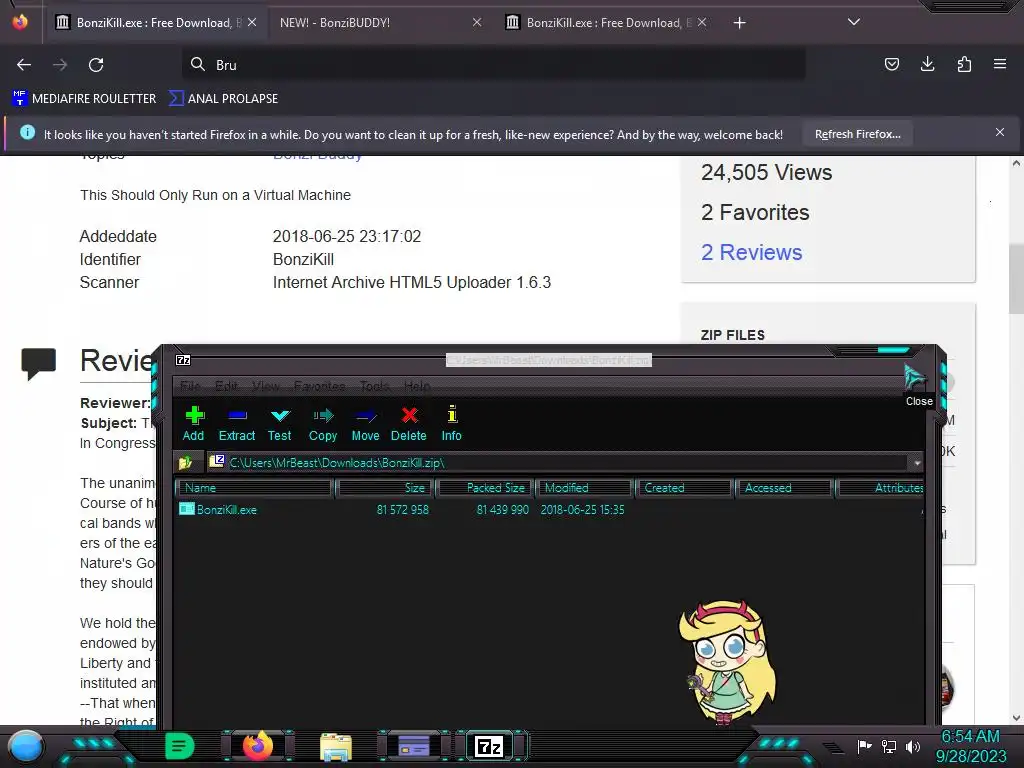Click the Add button in 7-Zip toolbar

193,424
